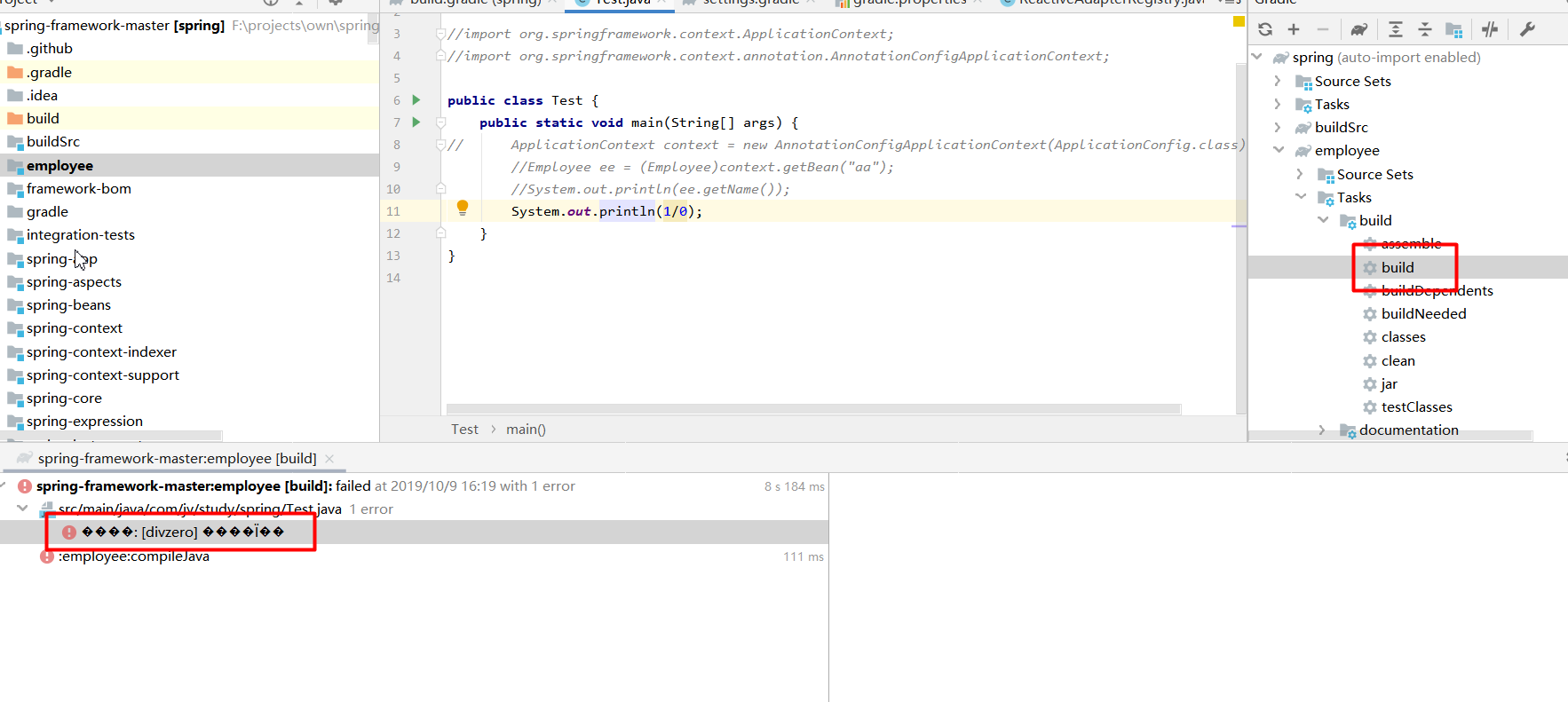This screenshot has height=702, width=1568.
Task: Select the spring-aspects module
Action: pyautogui.click(x=74, y=281)
